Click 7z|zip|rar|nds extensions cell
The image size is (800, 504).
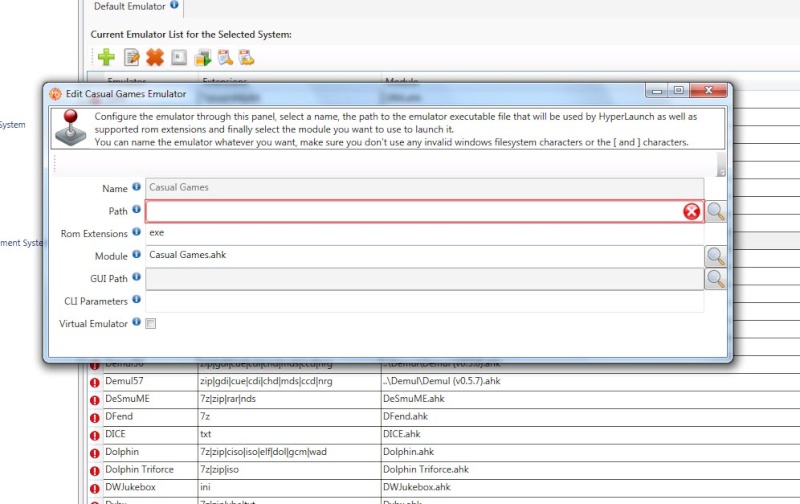click(289, 399)
